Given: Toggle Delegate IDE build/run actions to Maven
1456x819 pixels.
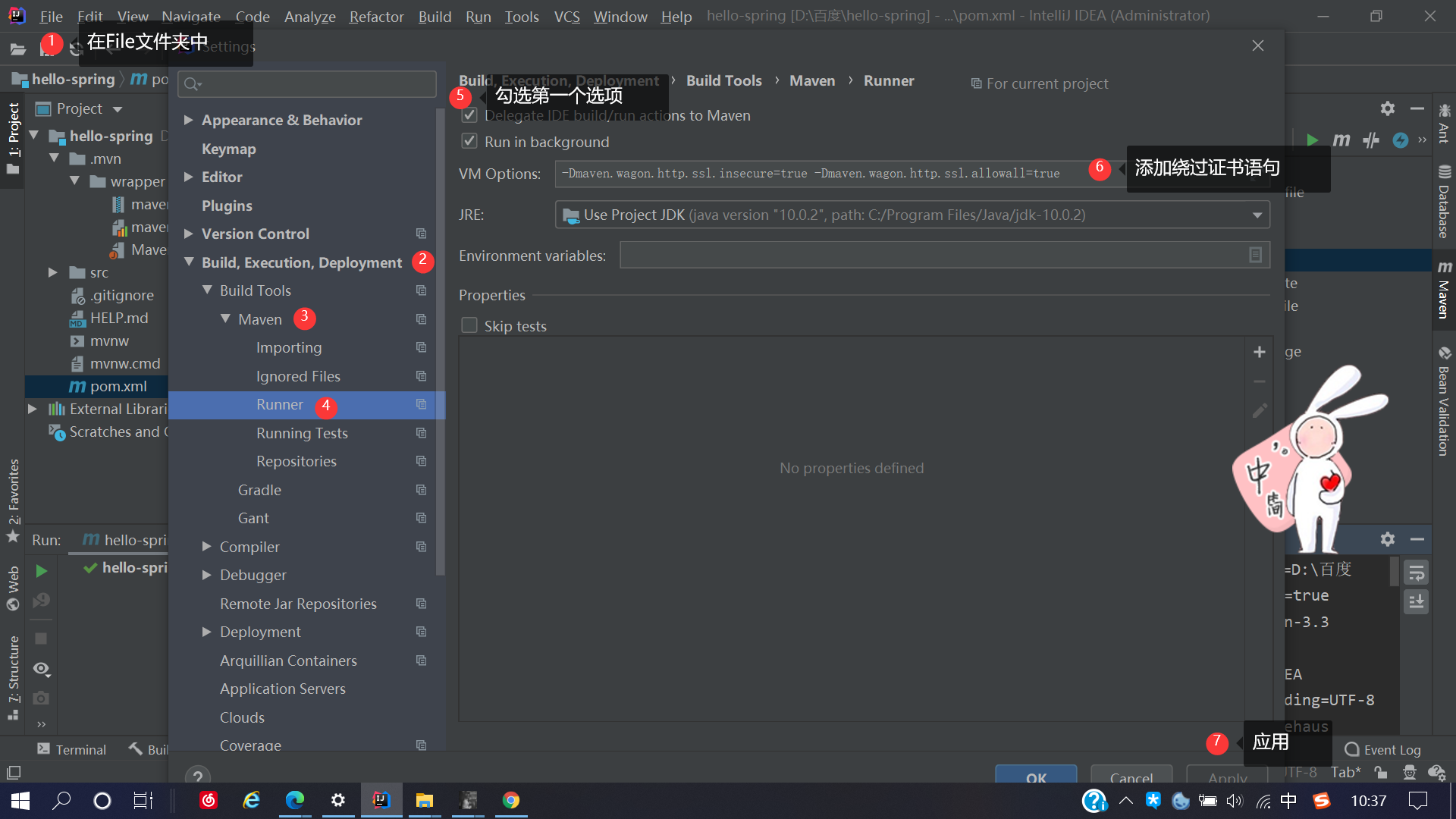Looking at the screenshot, I should 469,115.
